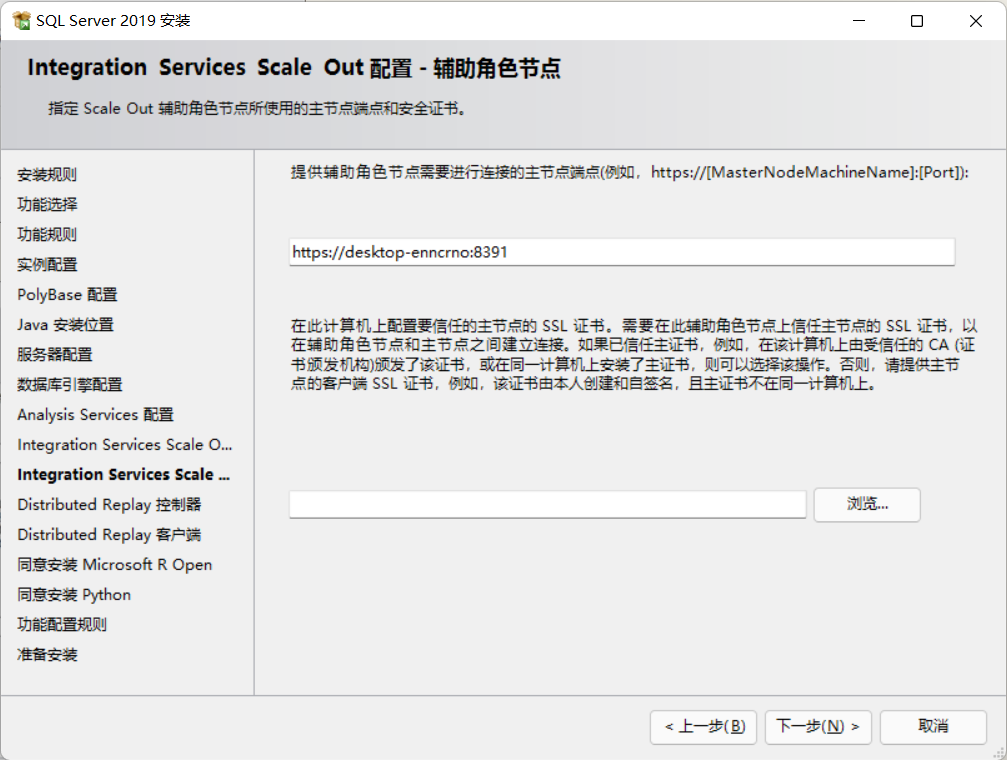1007x760 pixels.
Task: Maximize the SQL Server 2019 安装 window
Action: tap(917, 21)
